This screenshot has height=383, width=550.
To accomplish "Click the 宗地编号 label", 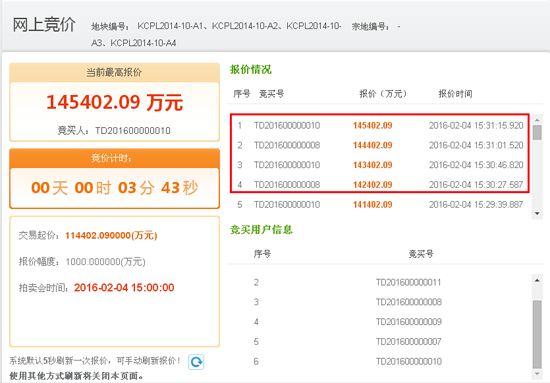I will [370, 26].
